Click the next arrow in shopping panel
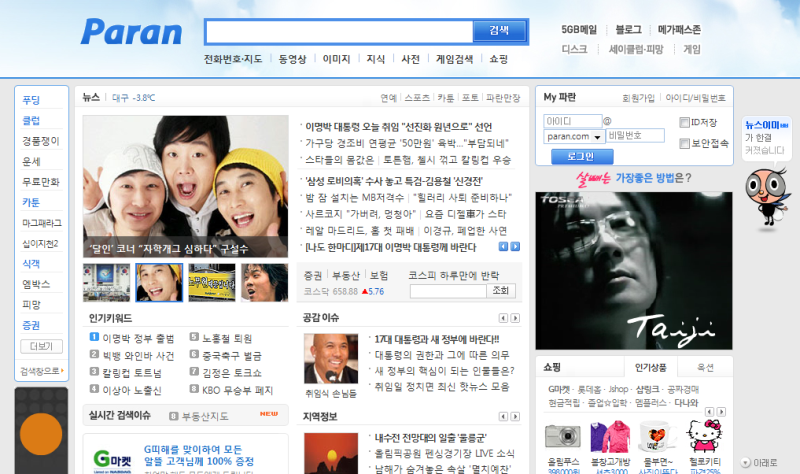The height and width of the screenshot is (474, 800). click(x=721, y=411)
